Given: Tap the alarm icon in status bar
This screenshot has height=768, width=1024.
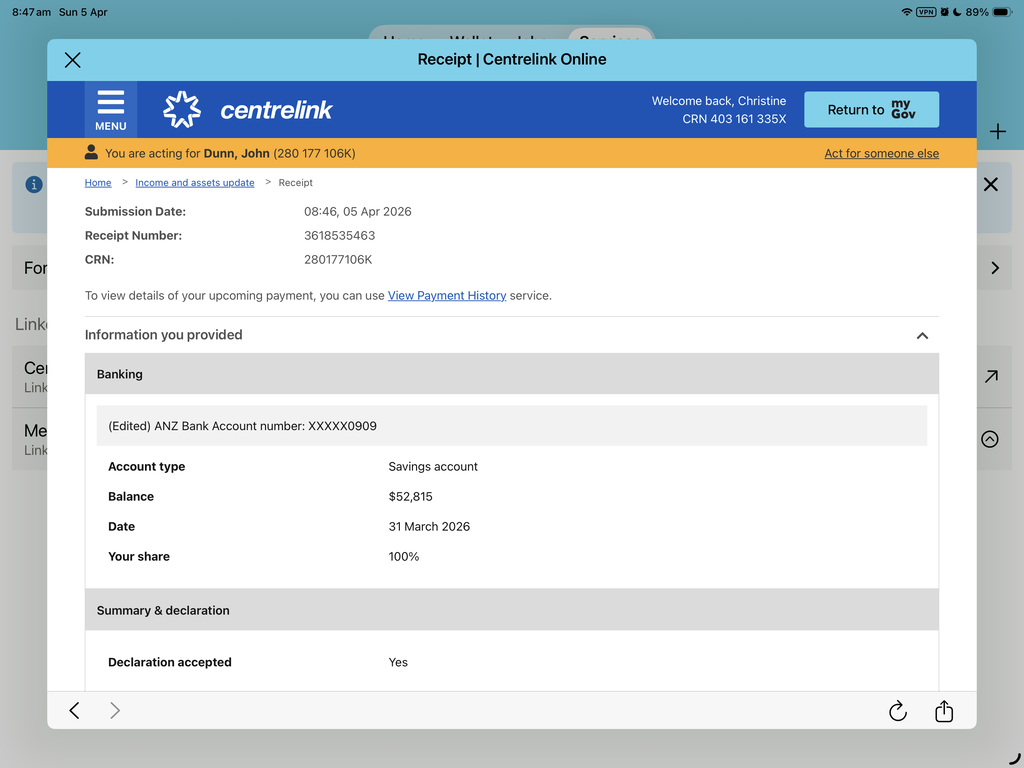Looking at the screenshot, I should 944,12.
